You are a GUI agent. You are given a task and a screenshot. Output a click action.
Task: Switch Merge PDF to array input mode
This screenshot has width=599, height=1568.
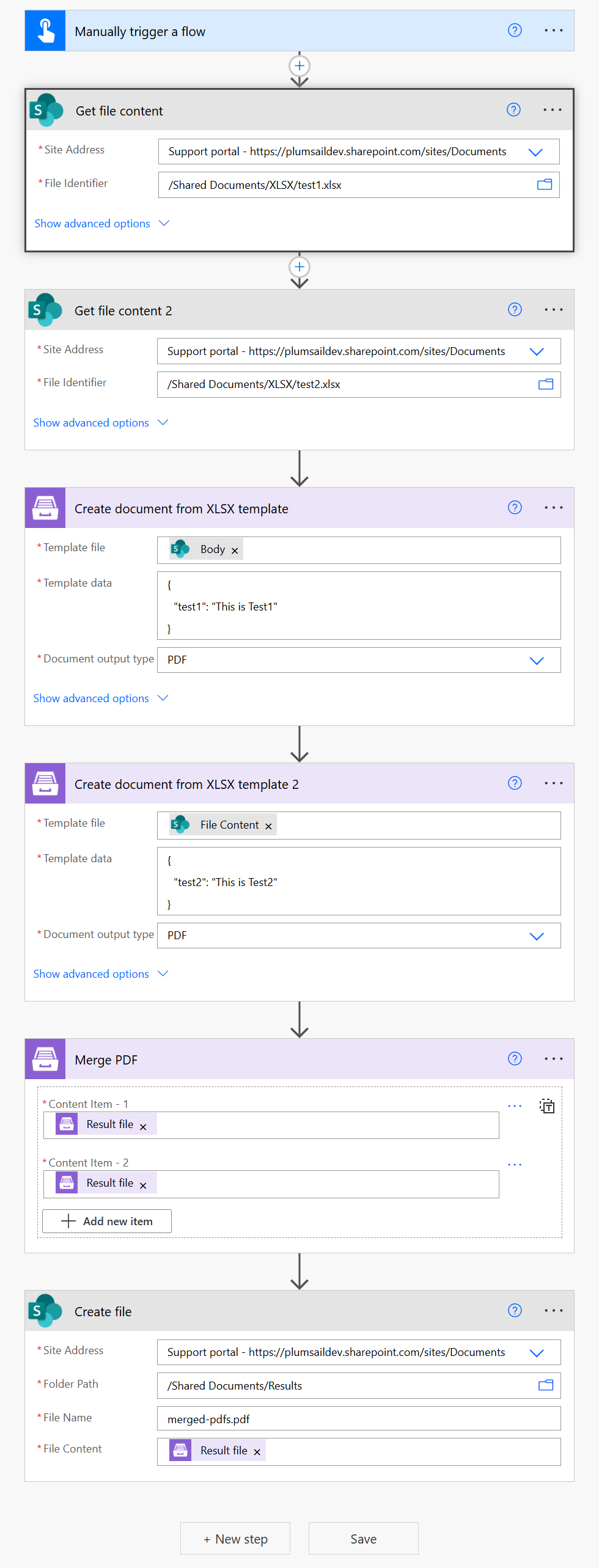click(x=546, y=1106)
